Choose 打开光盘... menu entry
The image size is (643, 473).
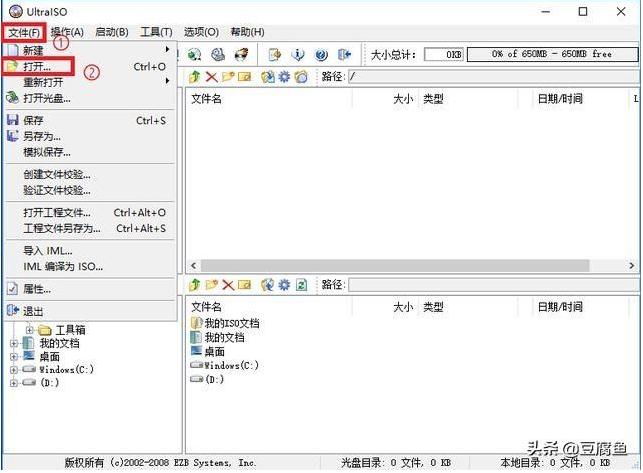coord(91,98)
